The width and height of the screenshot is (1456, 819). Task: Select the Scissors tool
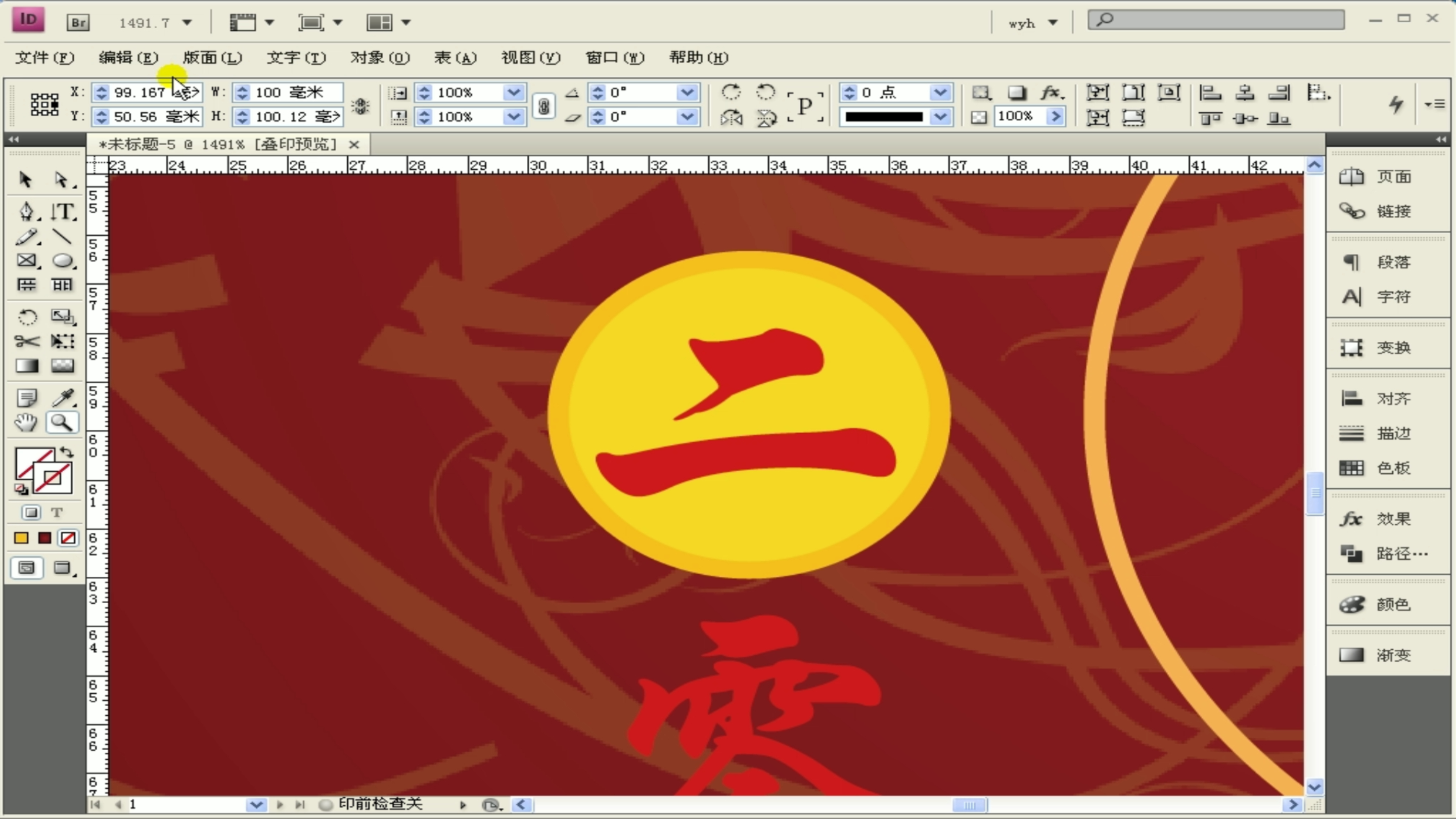coord(25,341)
